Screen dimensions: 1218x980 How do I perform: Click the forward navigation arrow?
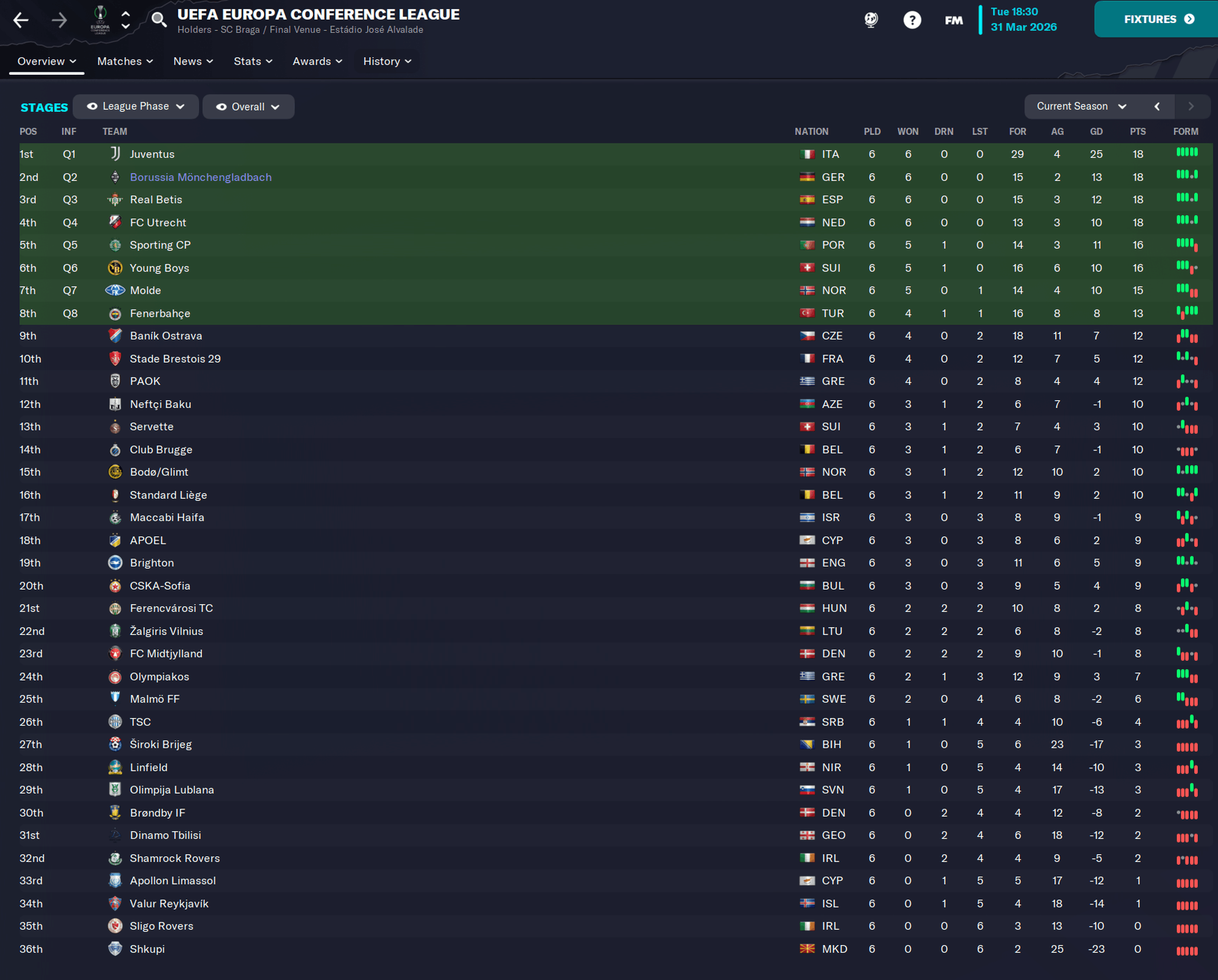tap(60, 20)
